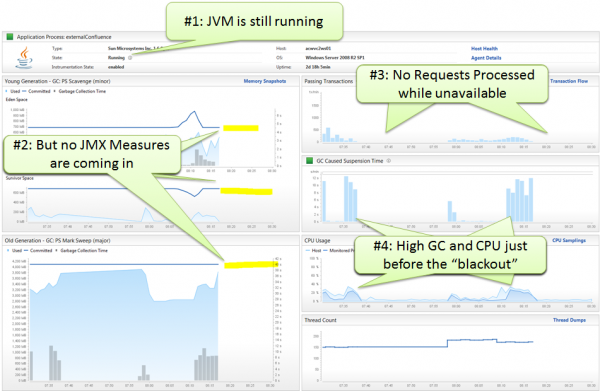Image resolution: width=600 pixels, height=391 pixels.
Task: Open Memory Snapshots link
Action: [265, 81]
